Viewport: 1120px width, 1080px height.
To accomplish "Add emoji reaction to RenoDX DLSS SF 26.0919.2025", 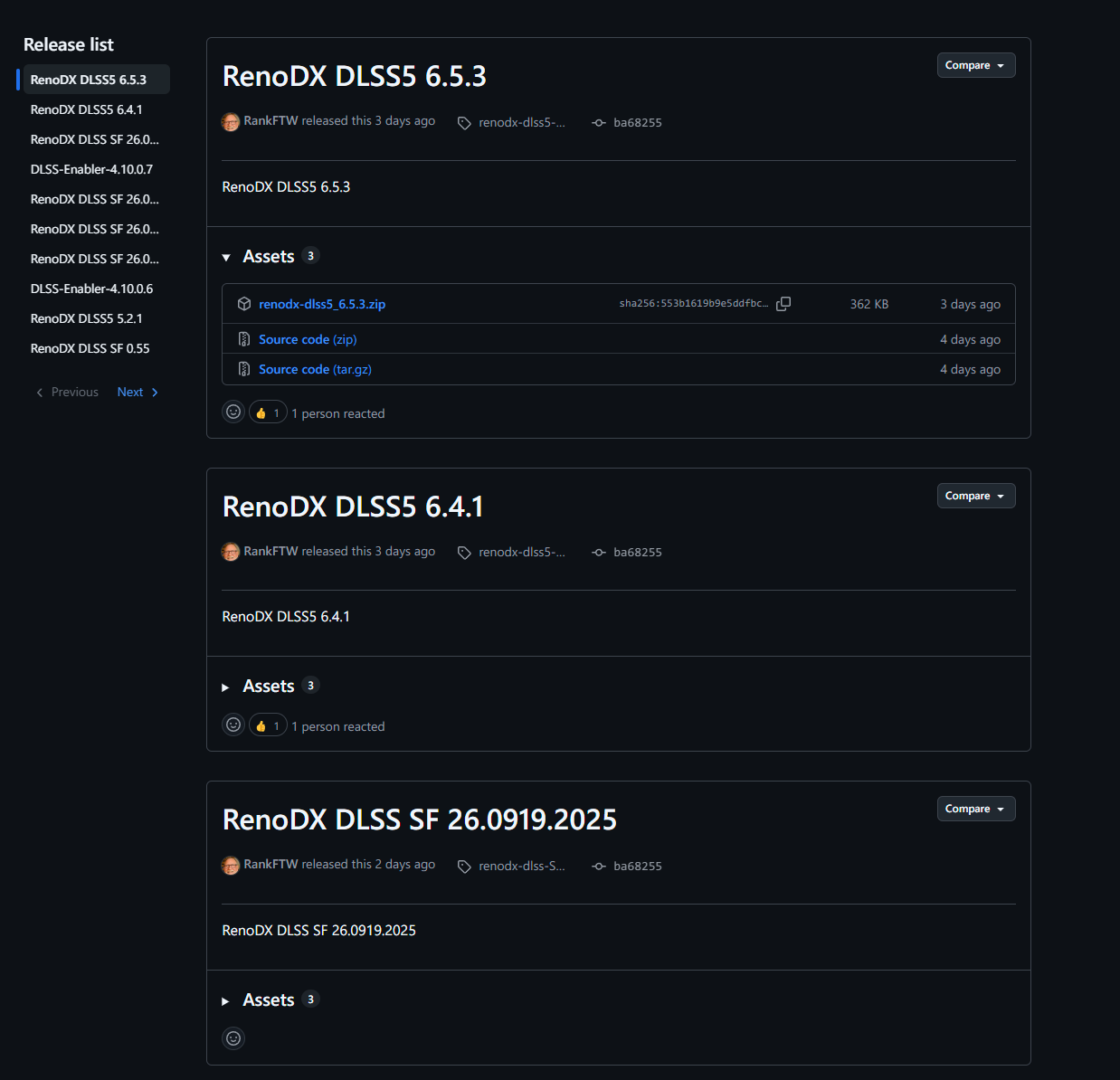I will pos(233,1038).
